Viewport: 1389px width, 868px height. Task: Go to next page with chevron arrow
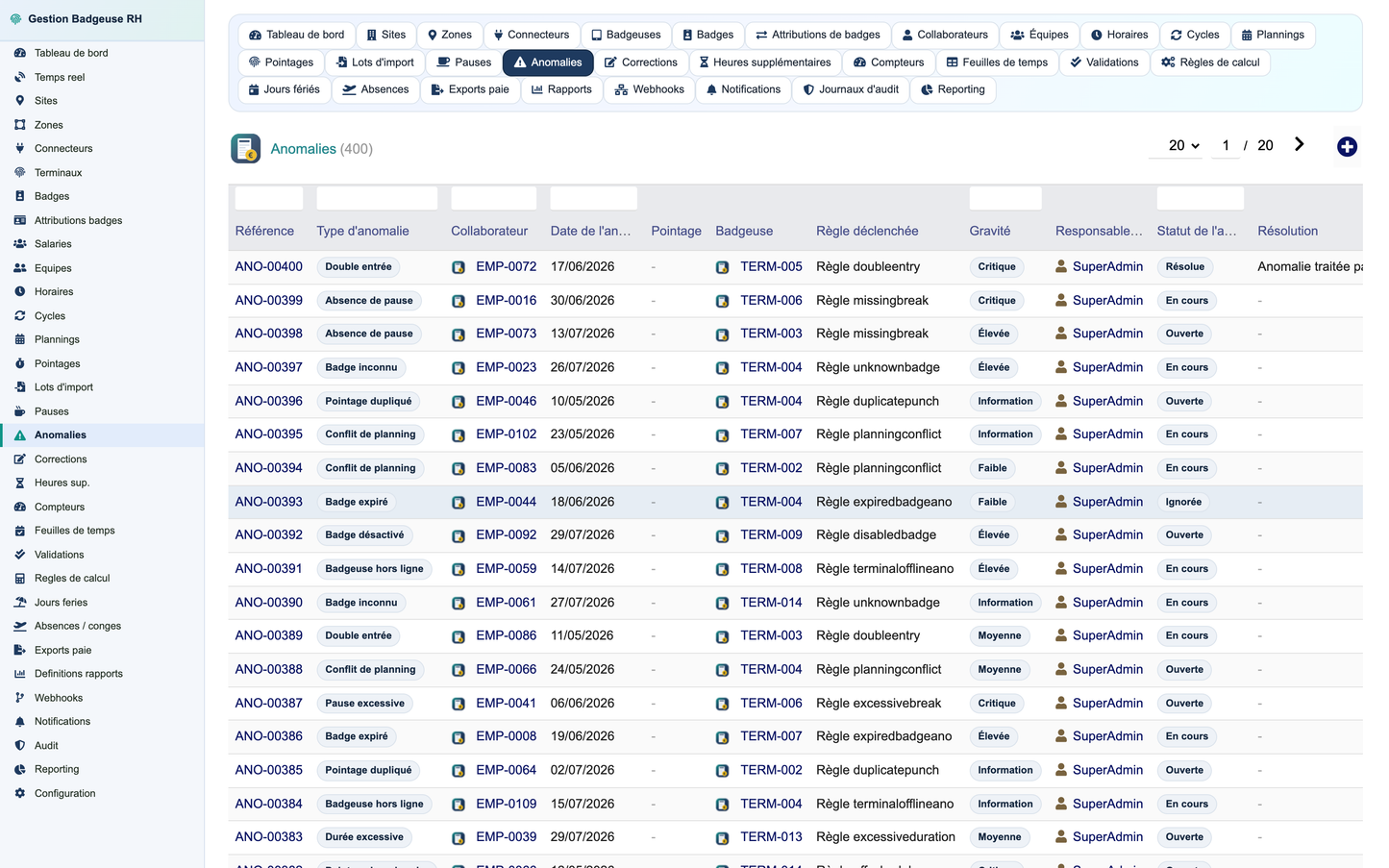click(x=1299, y=144)
